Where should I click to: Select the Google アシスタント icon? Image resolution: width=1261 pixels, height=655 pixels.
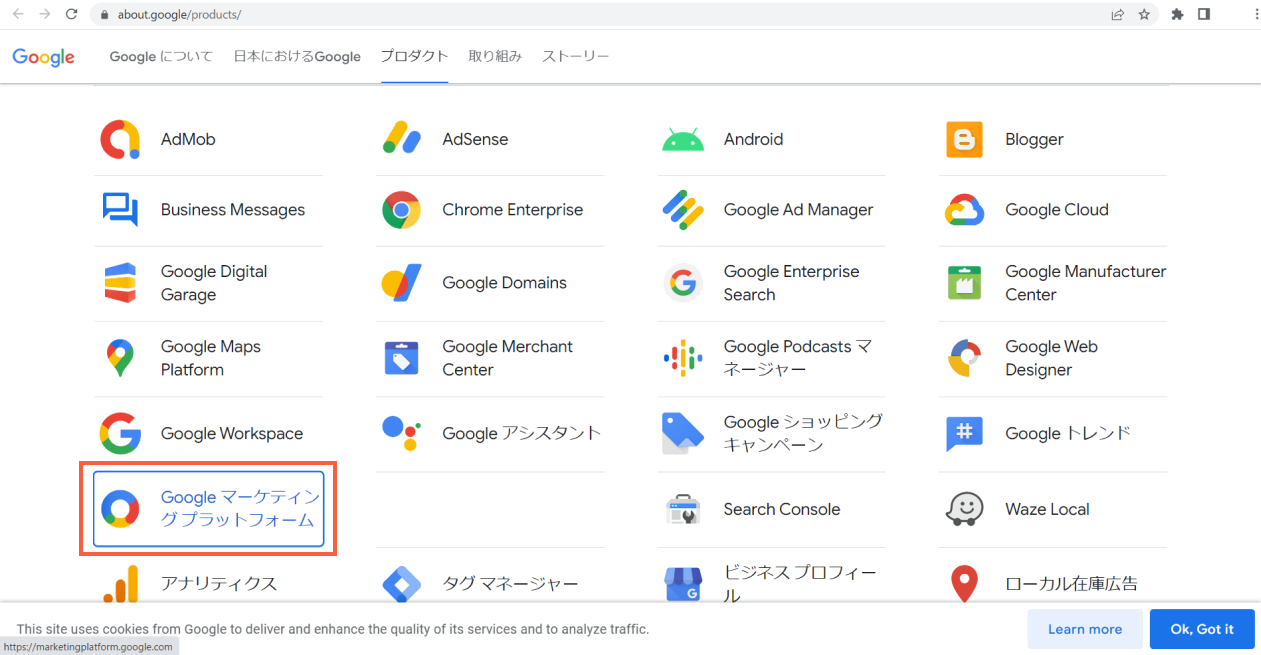point(402,433)
